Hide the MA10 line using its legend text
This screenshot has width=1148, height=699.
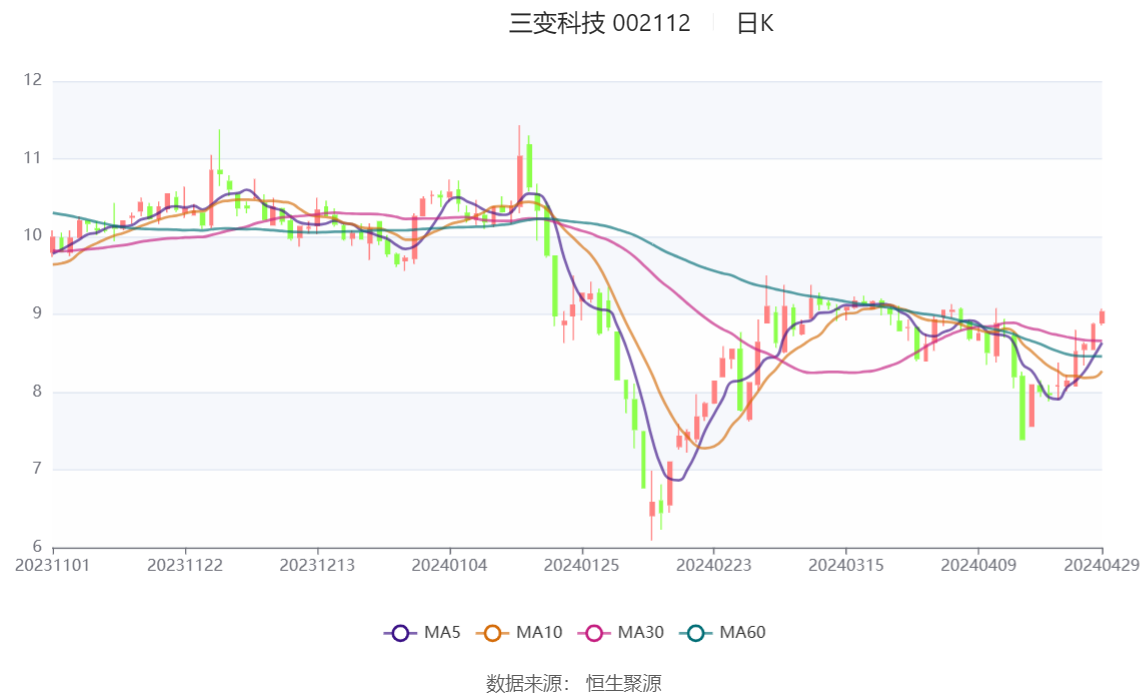tap(539, 632)
